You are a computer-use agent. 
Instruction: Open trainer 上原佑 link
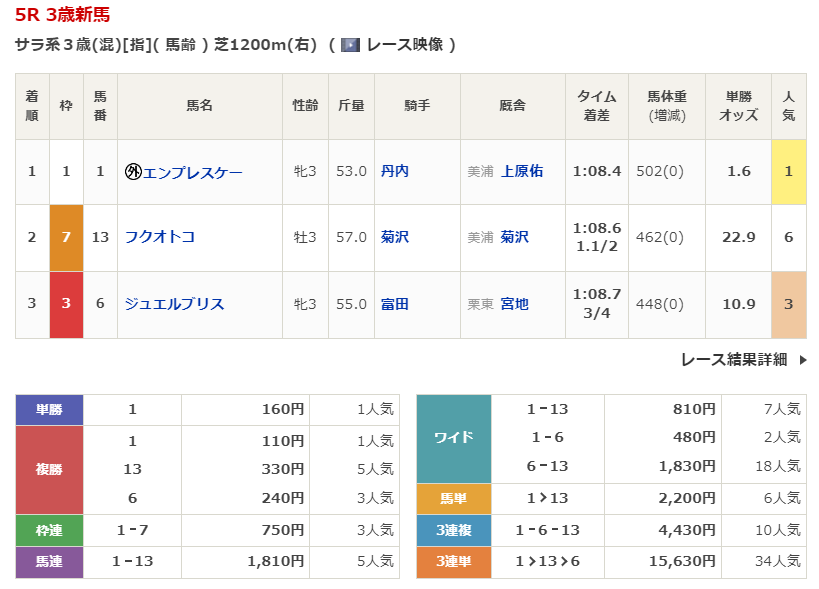click(521, 171)
